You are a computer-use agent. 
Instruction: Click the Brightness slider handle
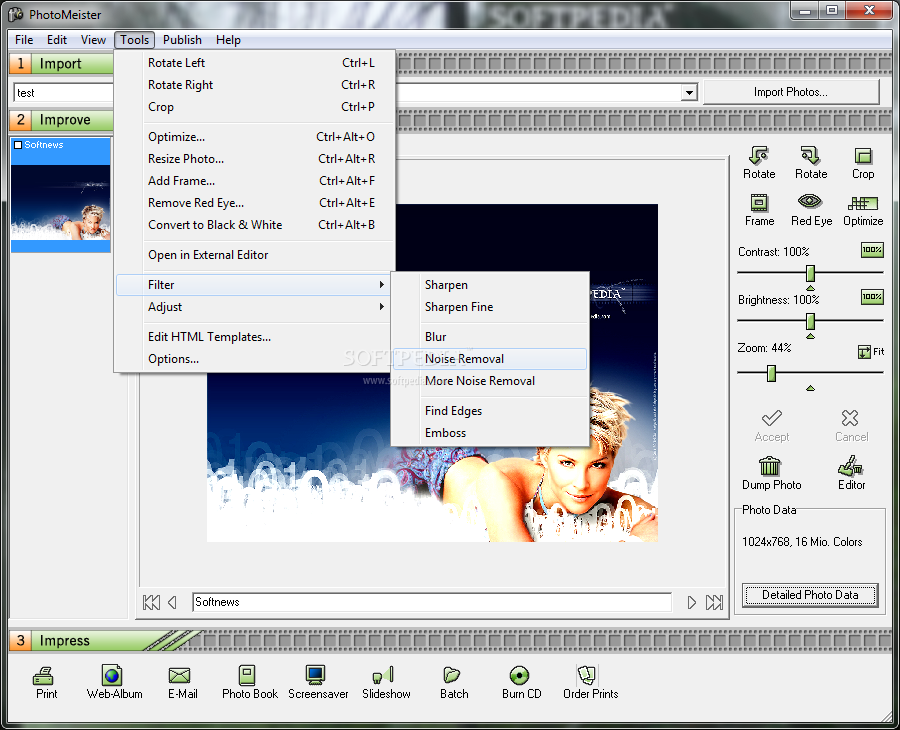pos(810,321)
